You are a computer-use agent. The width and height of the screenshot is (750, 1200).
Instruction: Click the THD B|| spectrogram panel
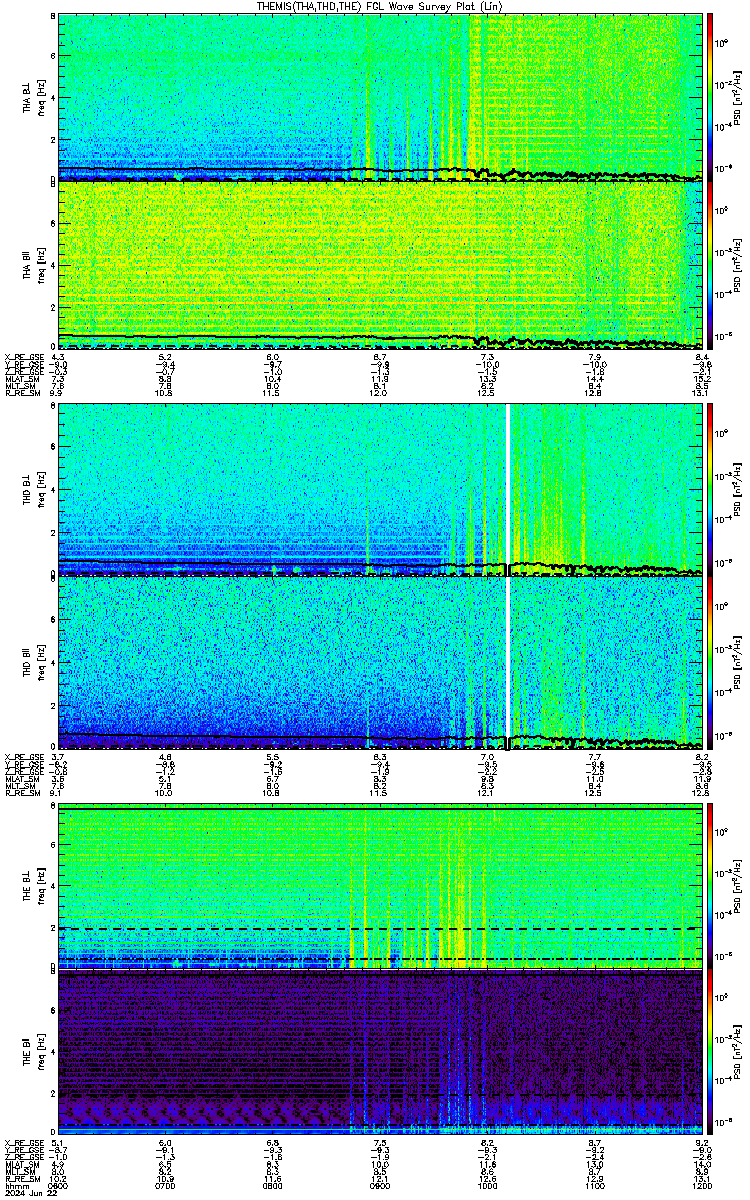pyautogui.click(x=380, y=662)
